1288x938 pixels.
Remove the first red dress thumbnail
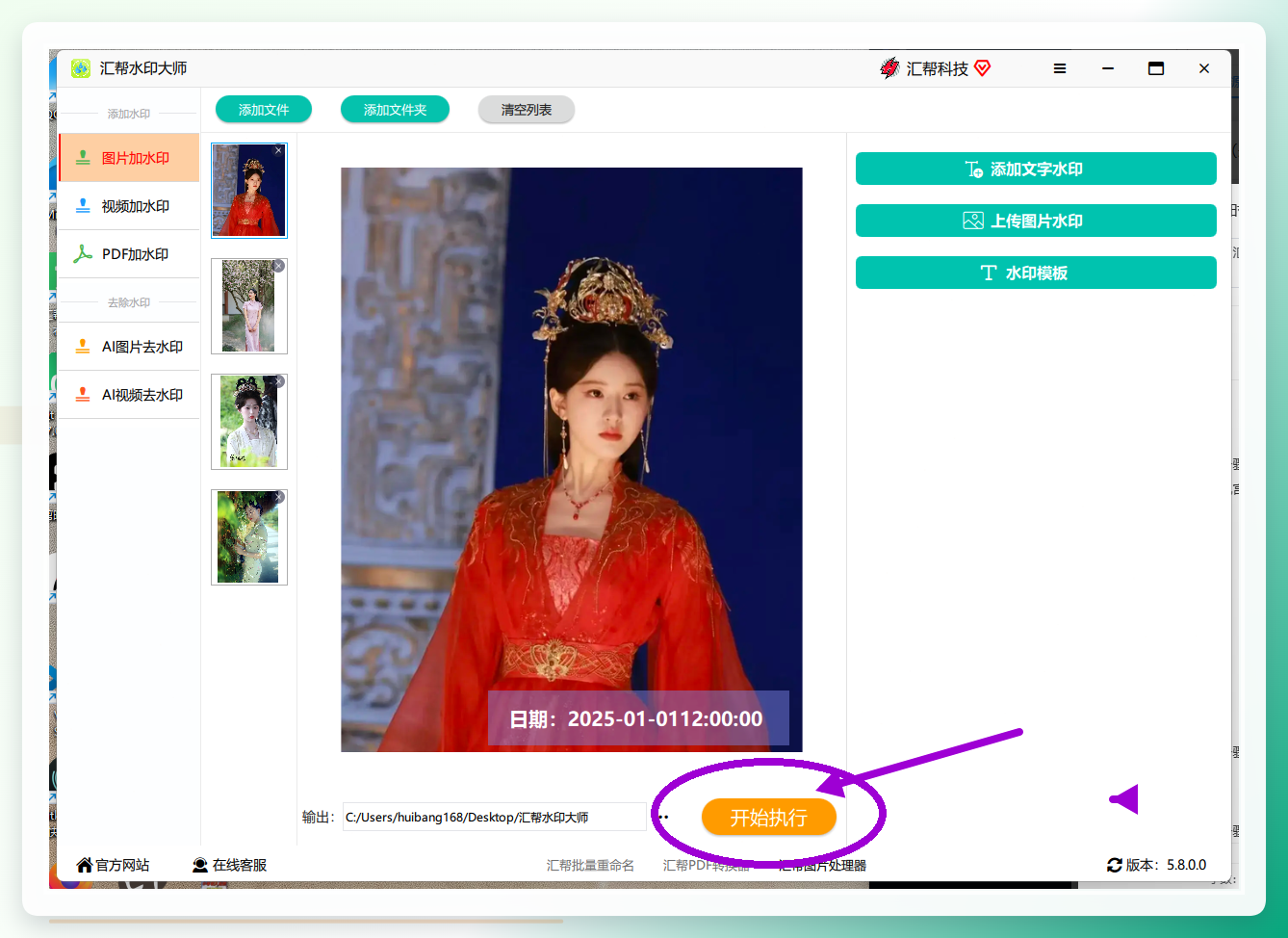(x=279, y=150)
